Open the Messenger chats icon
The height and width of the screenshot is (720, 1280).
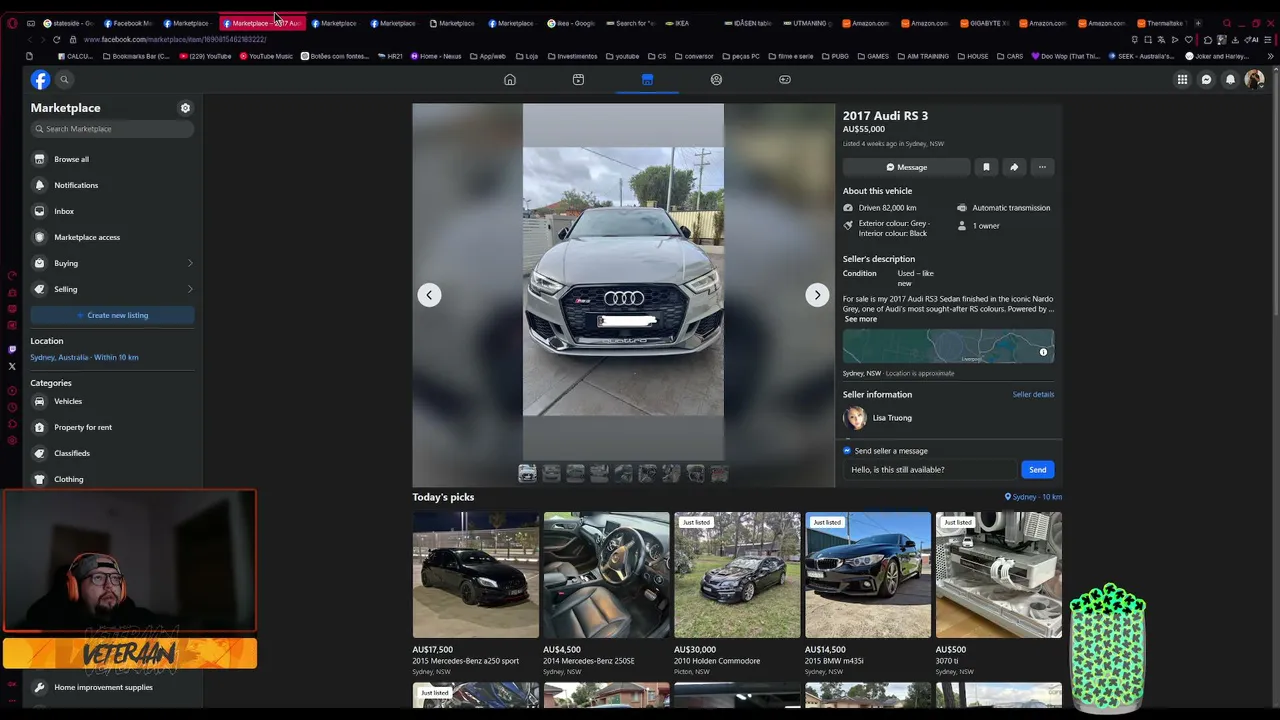1206,80
